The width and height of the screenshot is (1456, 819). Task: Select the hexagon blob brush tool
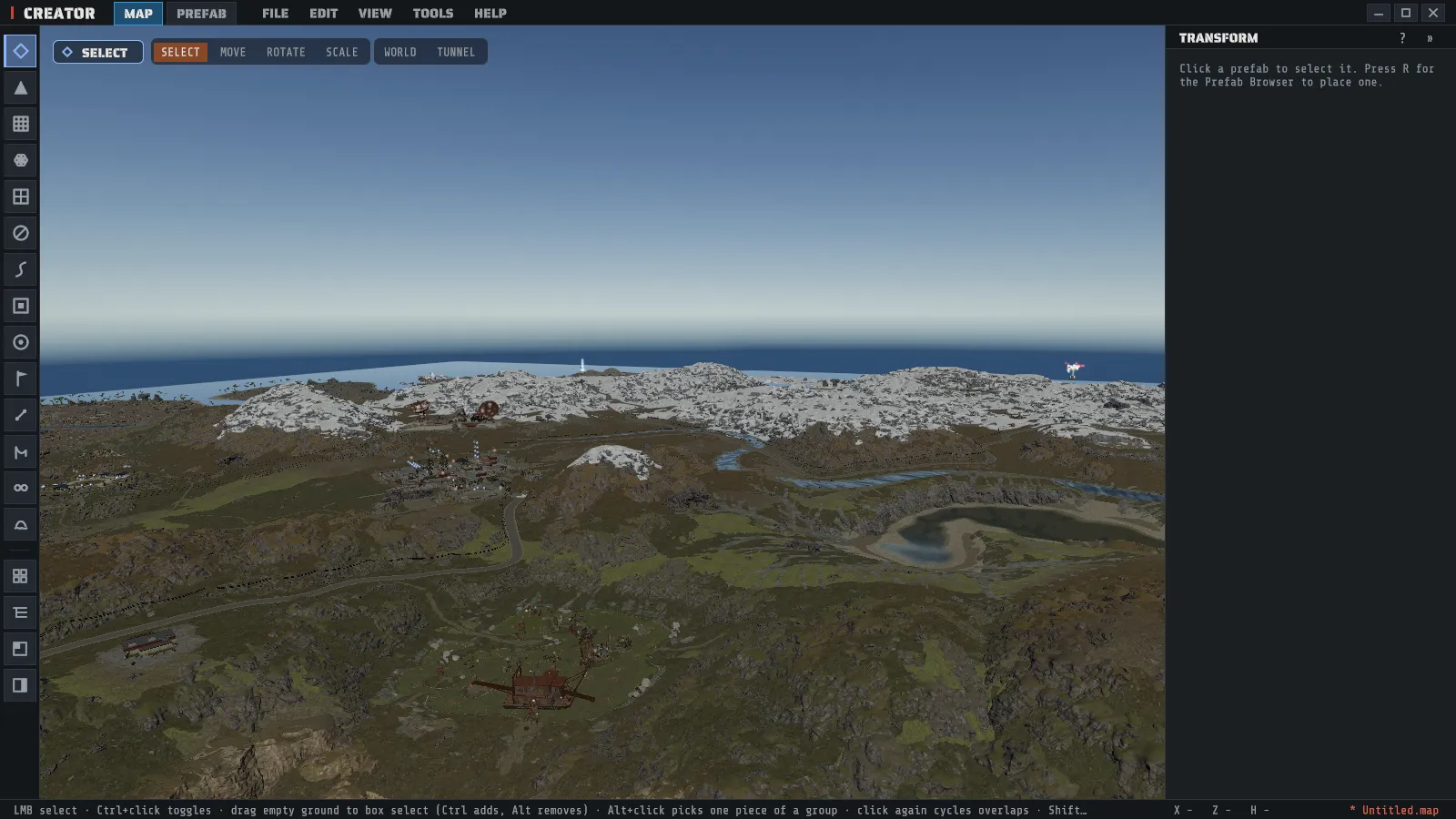(x=20, y=160)
